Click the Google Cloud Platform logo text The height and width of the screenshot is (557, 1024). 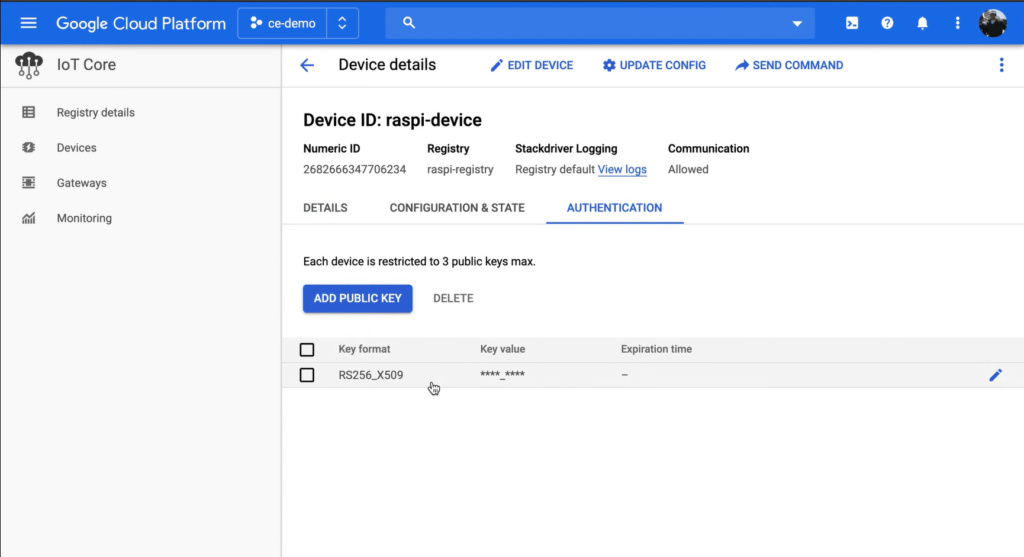pos(141,24)
